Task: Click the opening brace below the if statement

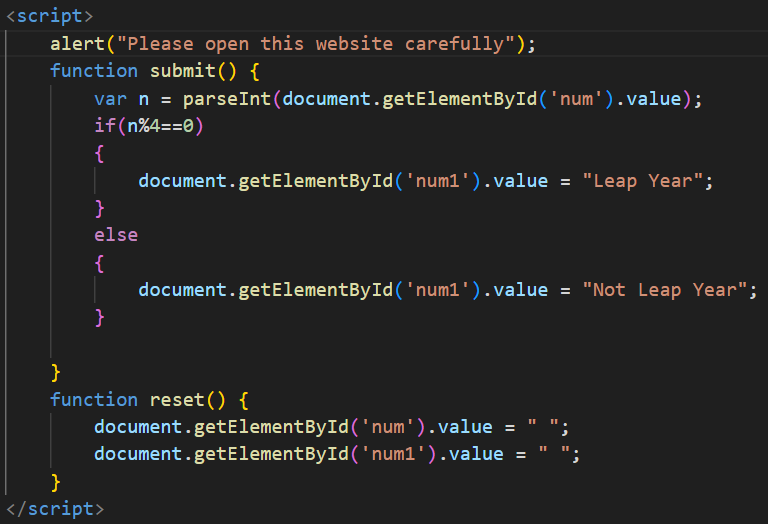Action: pyautogui.click(x=99, y=153)
